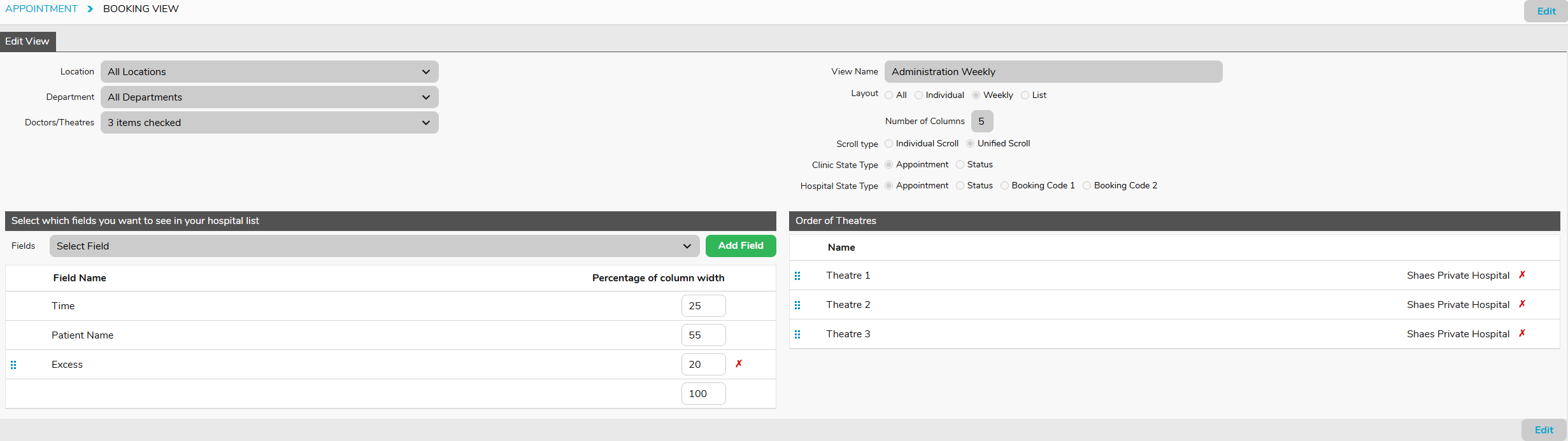Click the drag handle beside Theatre 2
The image size is (1568, 441).
coord(797,305)
